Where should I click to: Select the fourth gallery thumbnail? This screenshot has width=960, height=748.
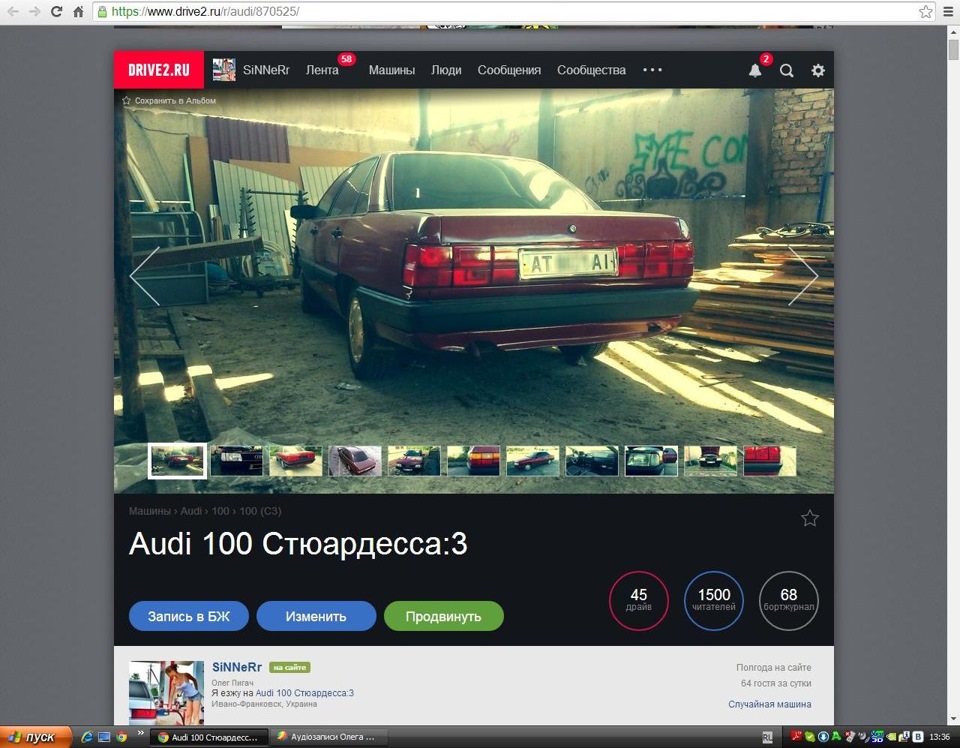pos(355,460)
